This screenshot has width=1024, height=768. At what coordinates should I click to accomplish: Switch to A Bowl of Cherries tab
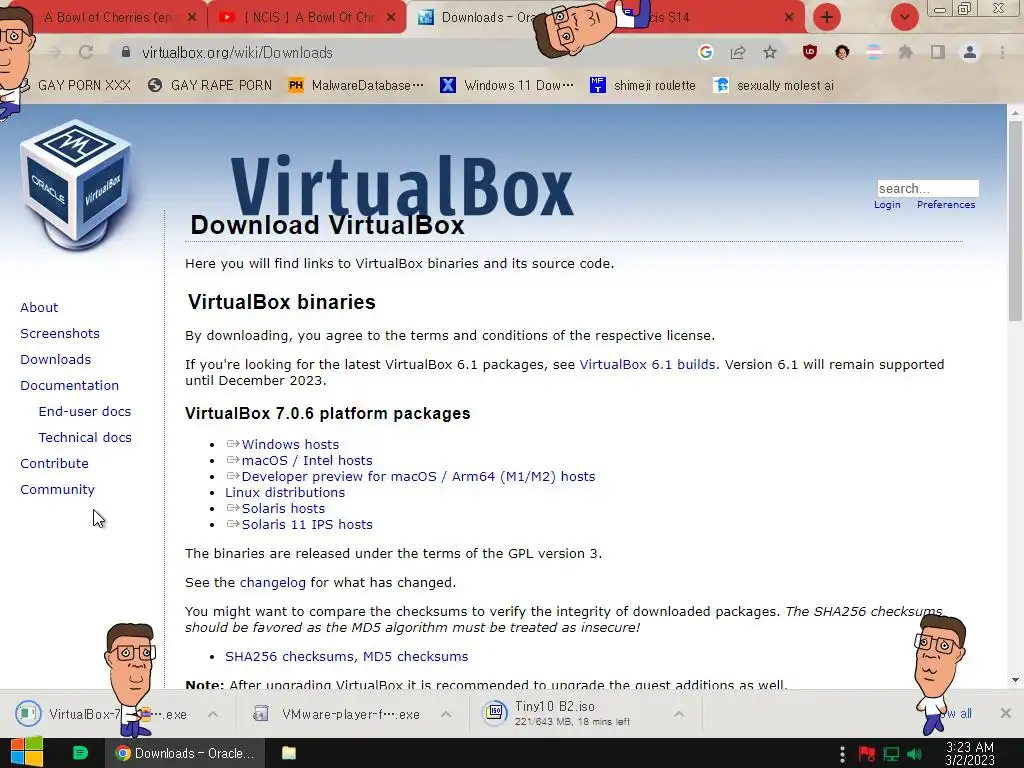click(108, 17)
